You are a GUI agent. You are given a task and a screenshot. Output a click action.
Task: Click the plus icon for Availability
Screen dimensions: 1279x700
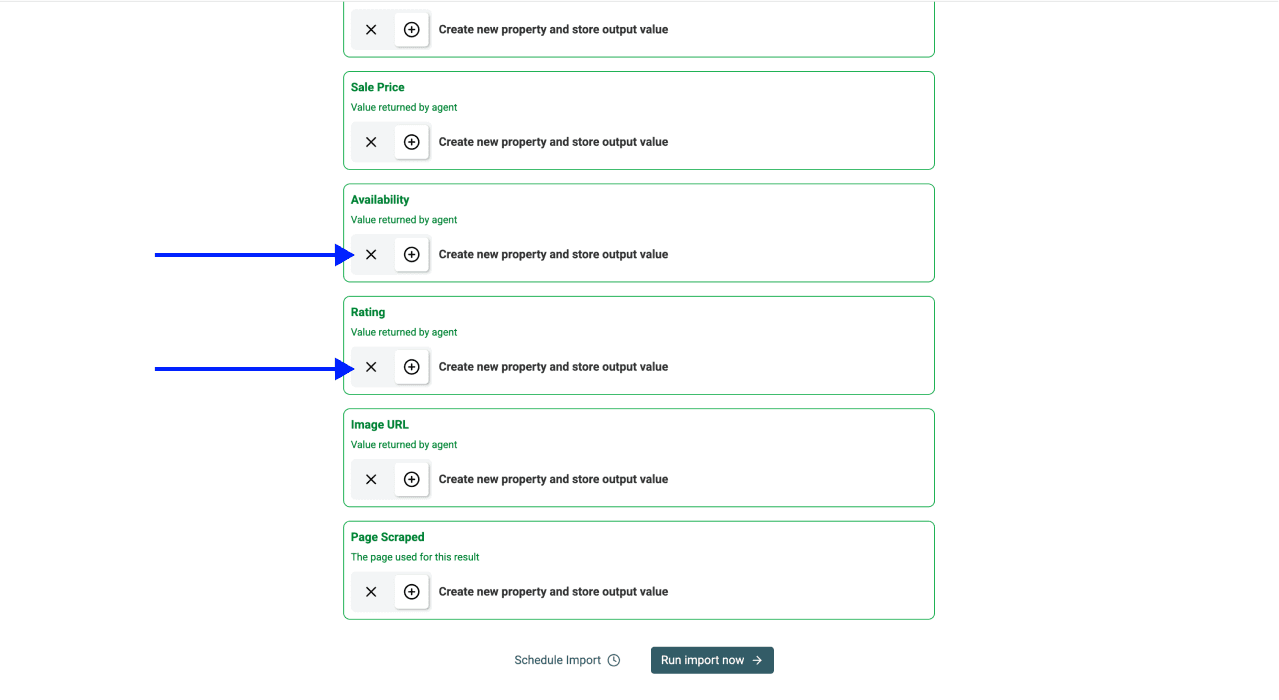[411, 254]
